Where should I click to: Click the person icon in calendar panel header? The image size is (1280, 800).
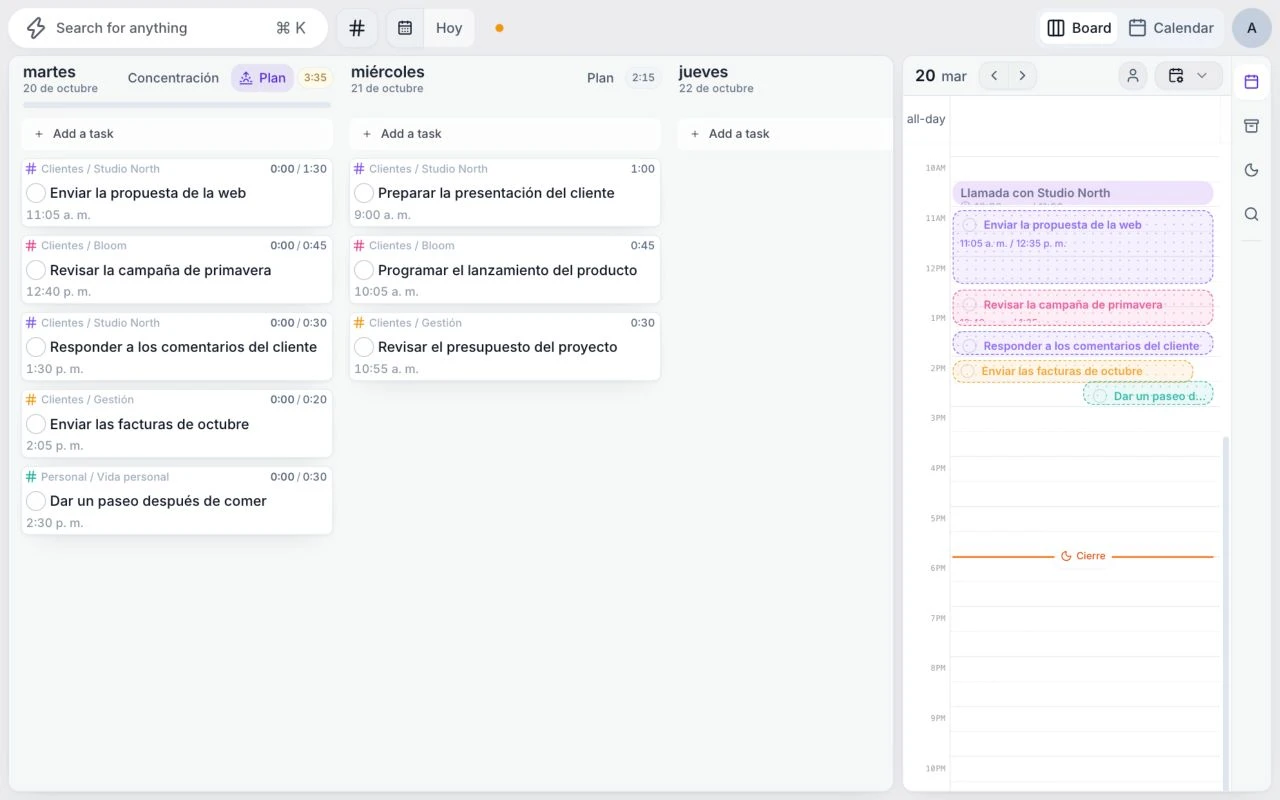pos(1133,76)
